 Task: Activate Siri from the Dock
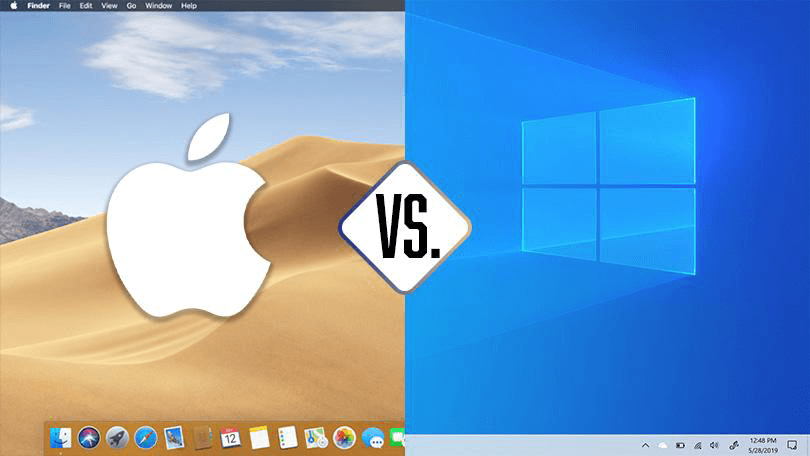tap(89, 438)
